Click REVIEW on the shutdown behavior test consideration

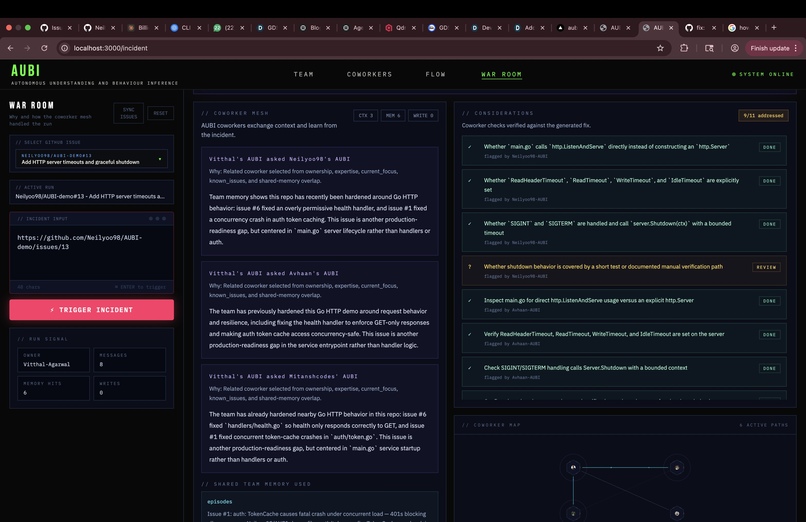766,267
